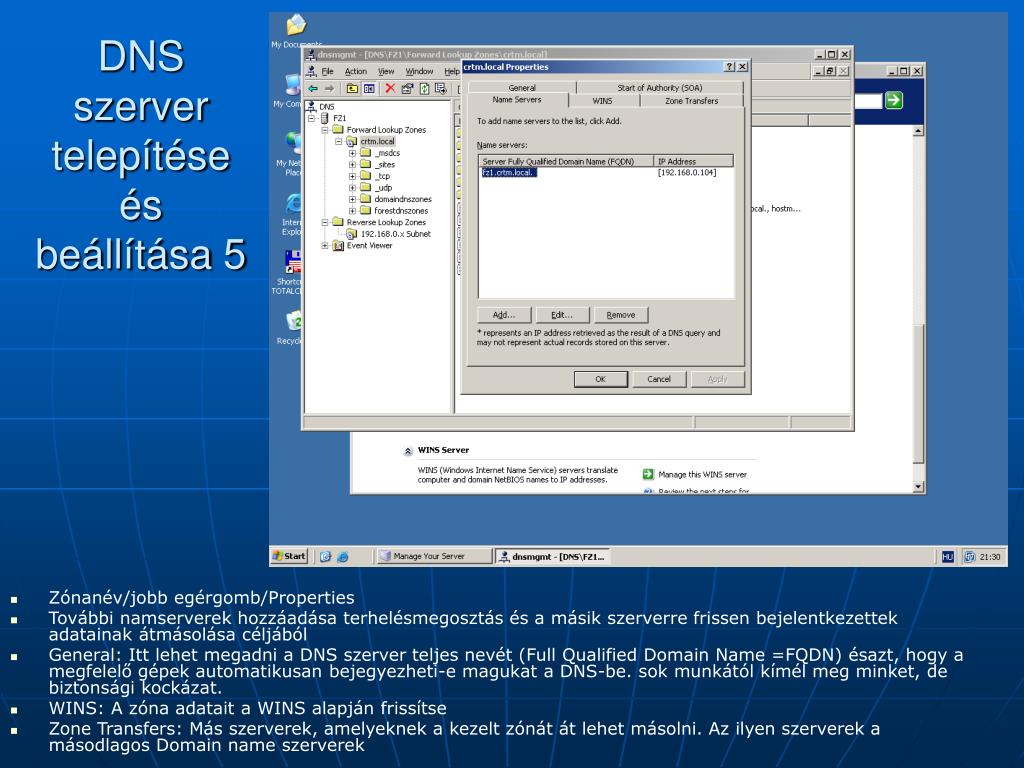The image size is (1024, 768).
Task: Click the Properties toolbar icon
Action: [408, 88]
